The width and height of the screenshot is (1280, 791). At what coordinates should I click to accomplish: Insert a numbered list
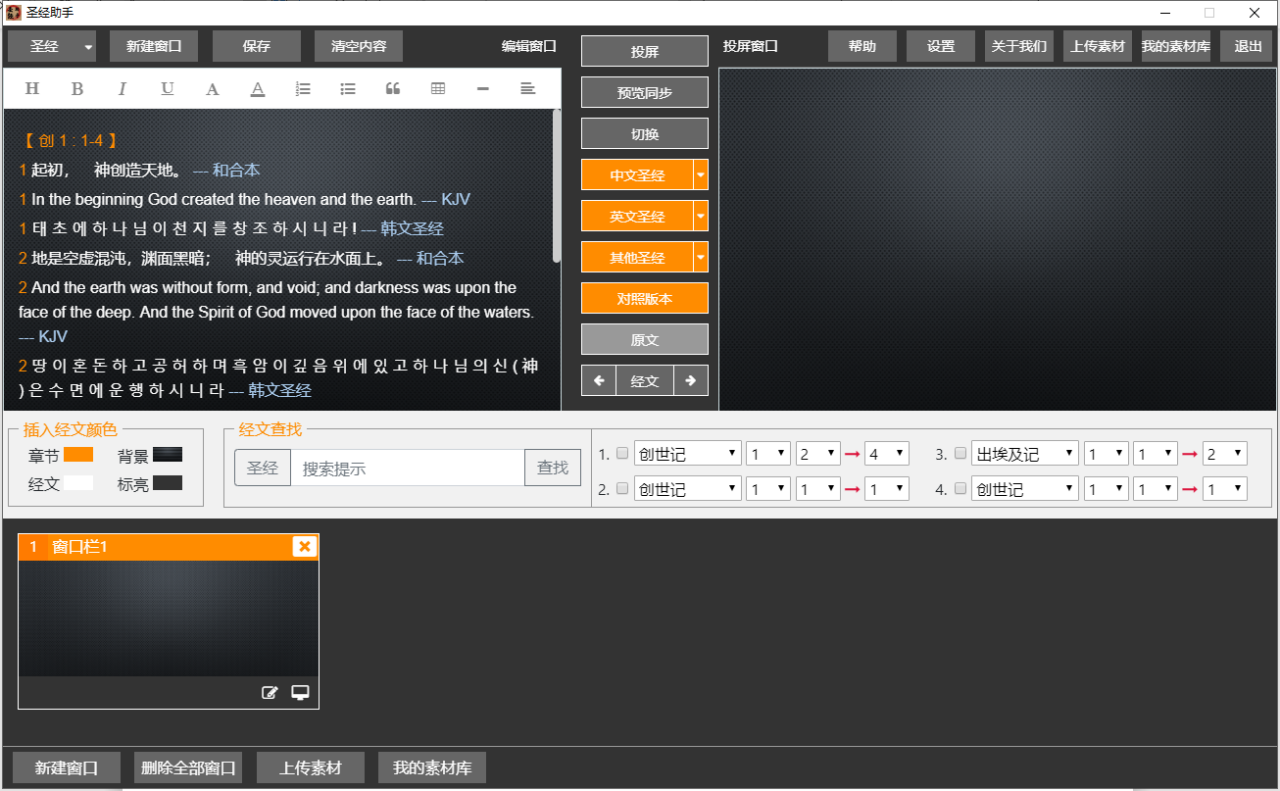303,89
